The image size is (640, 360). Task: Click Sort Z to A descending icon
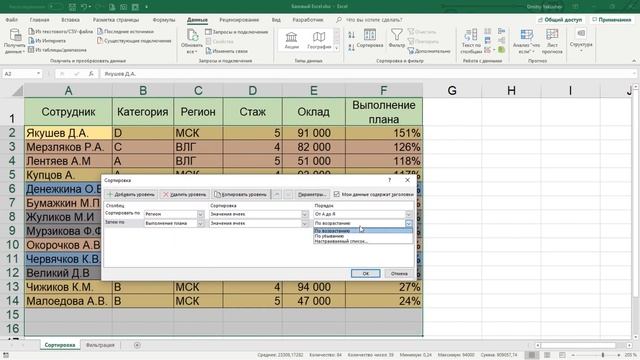click(351, 47)
